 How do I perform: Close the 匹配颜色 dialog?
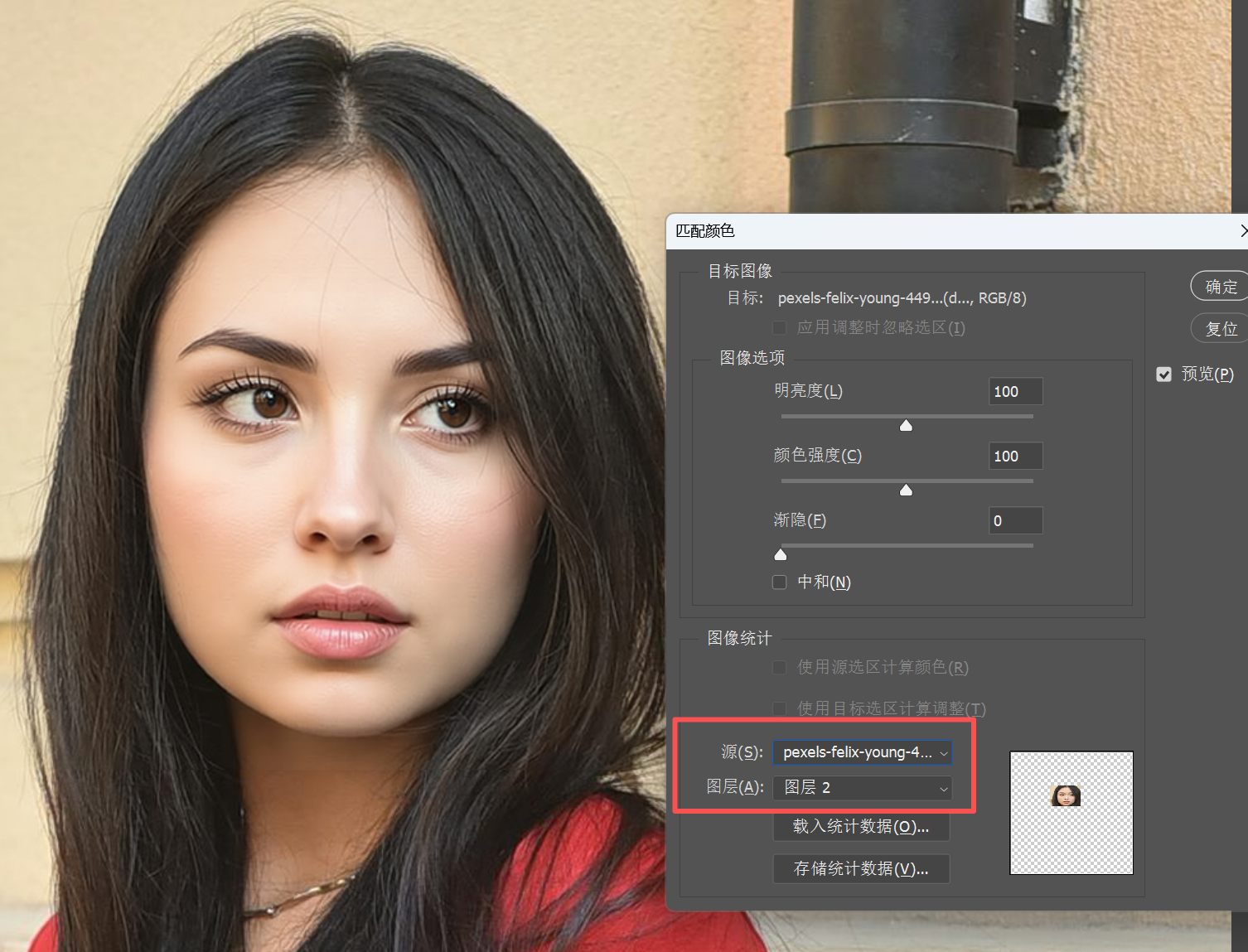pyautogui.click(x=1243, y=231)
